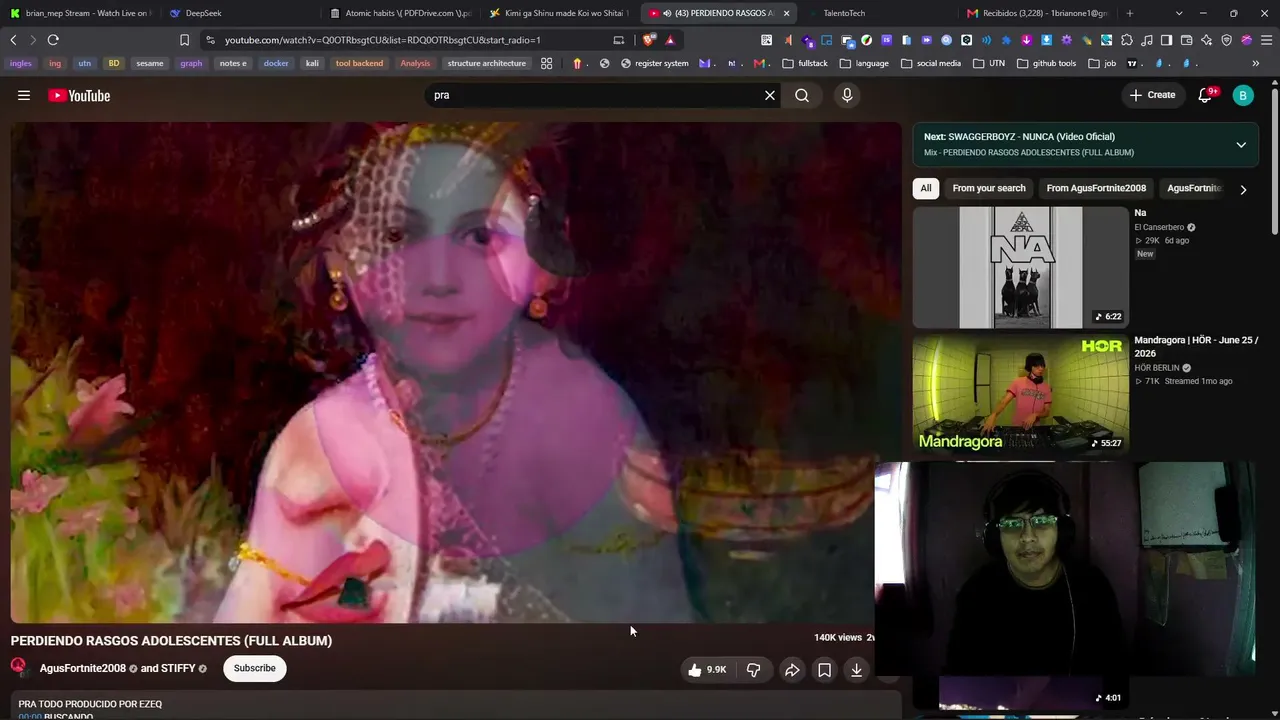
Task: Go to the YouTube home logo
Action: (x=79, y=95)
